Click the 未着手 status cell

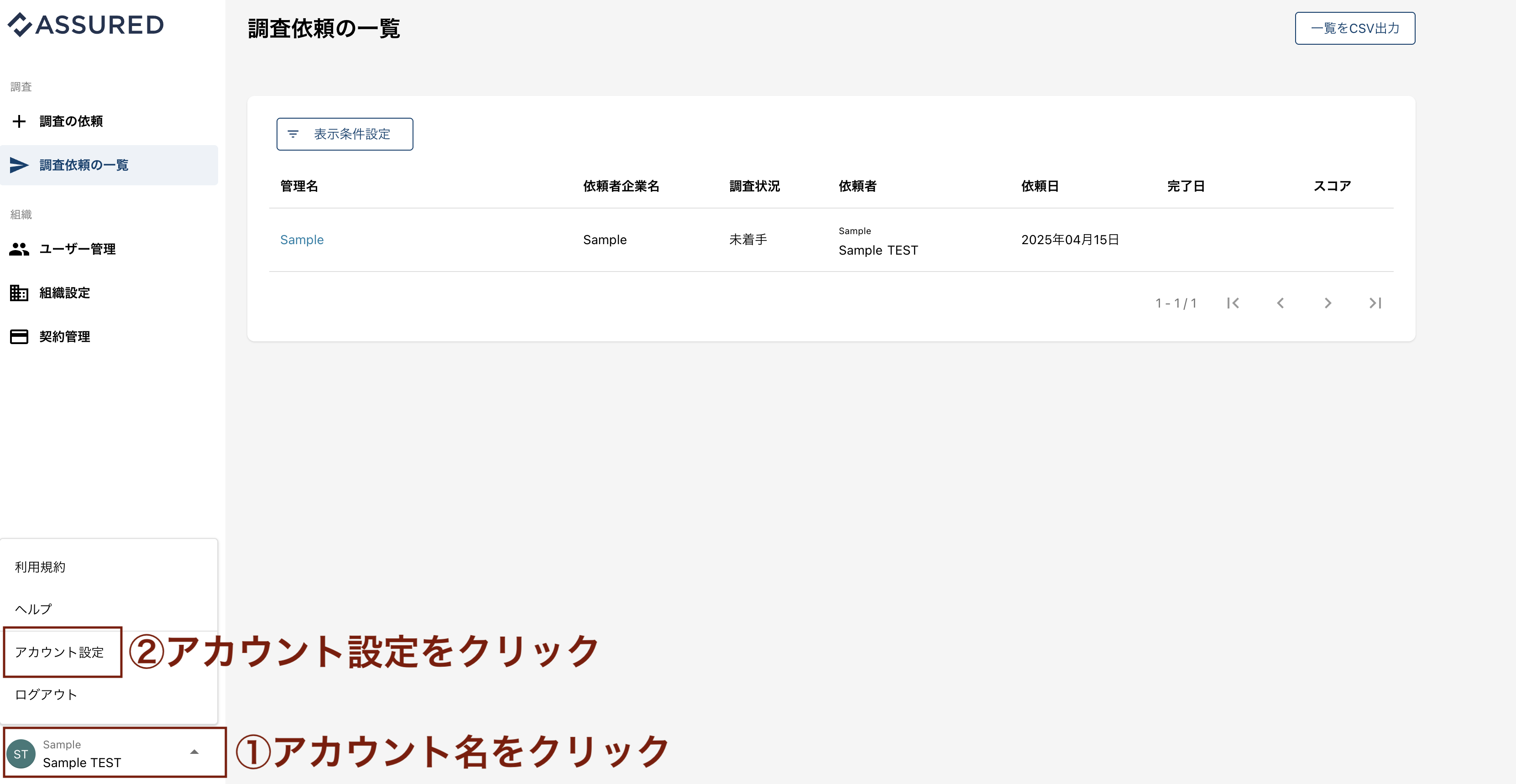[x=748, y=240]
